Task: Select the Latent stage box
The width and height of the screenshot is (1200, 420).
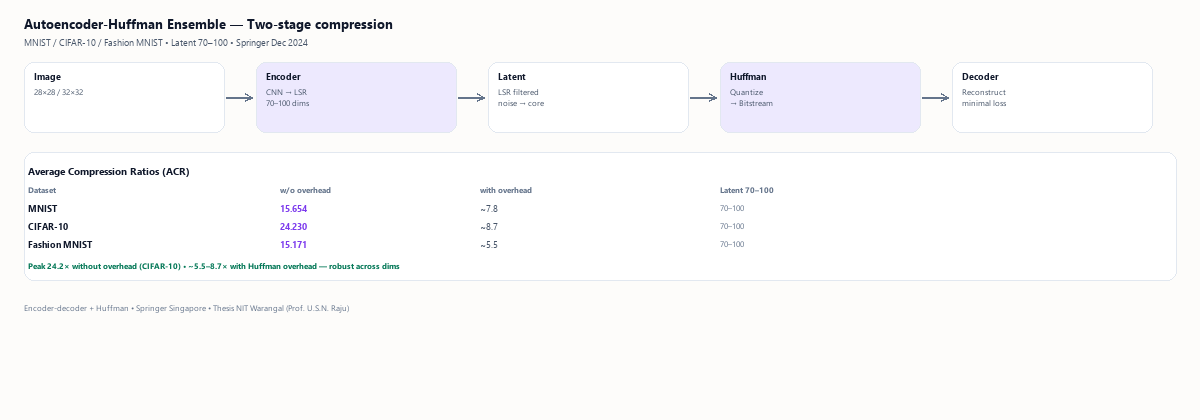Action: [x=588, y=97]
